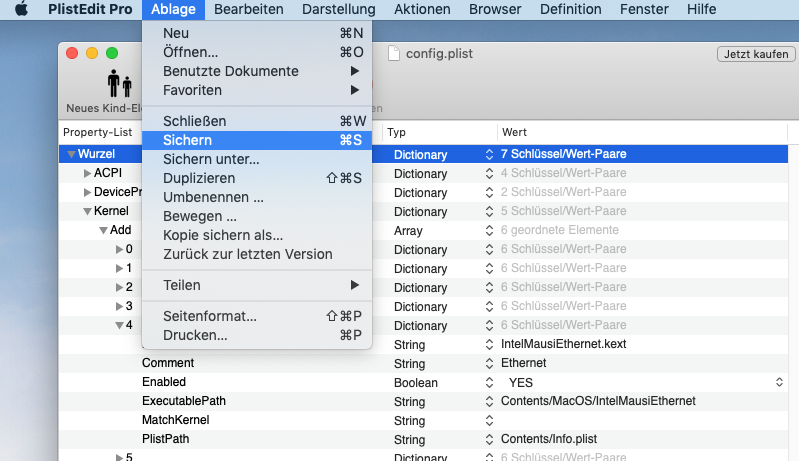This screenshot has width=799, height=461.
Task: Select Sichern unter... menu entry
Action: [x=211, y=159]
